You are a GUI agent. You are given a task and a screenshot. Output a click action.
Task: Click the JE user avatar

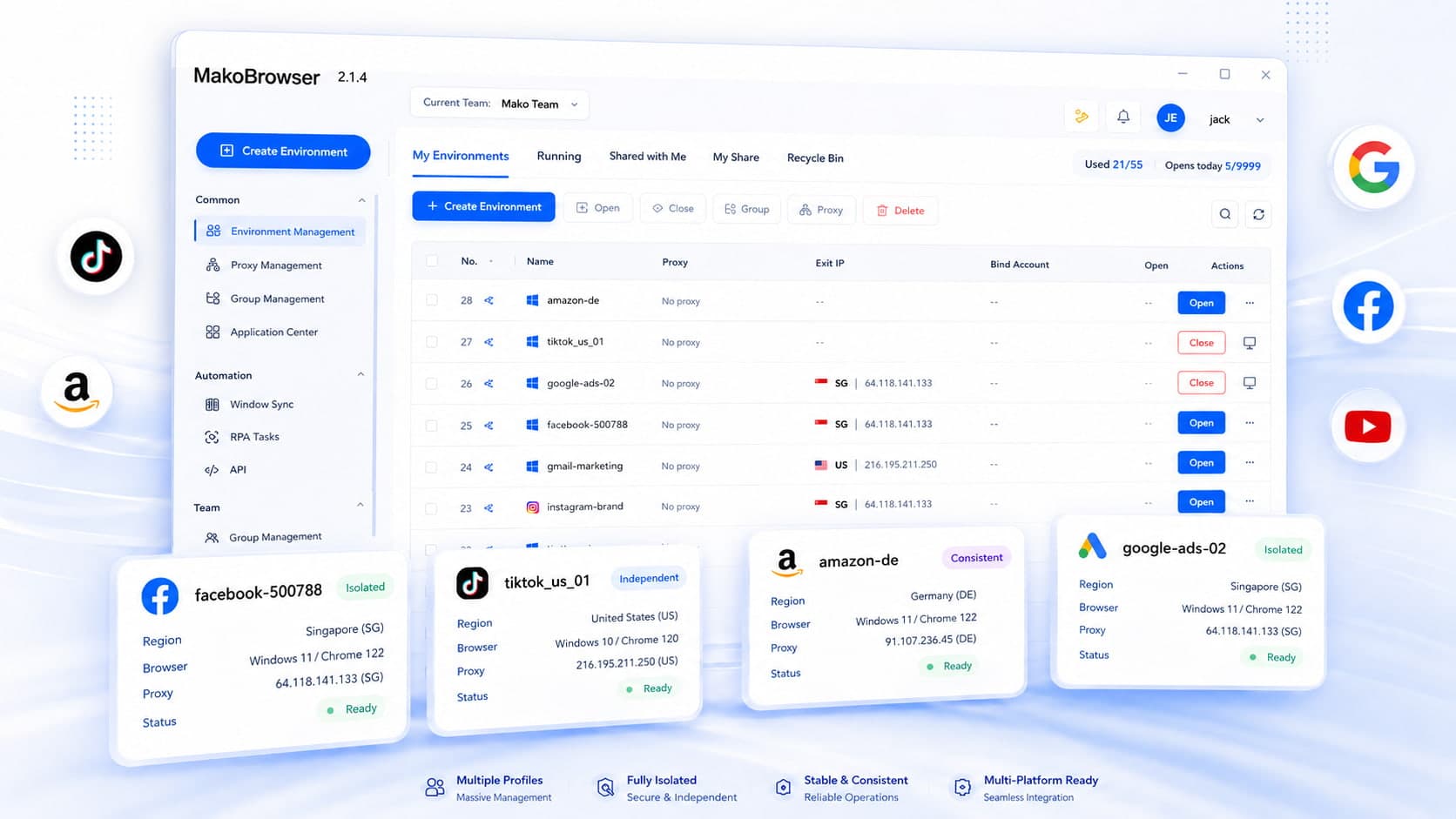click(1170, 117)
